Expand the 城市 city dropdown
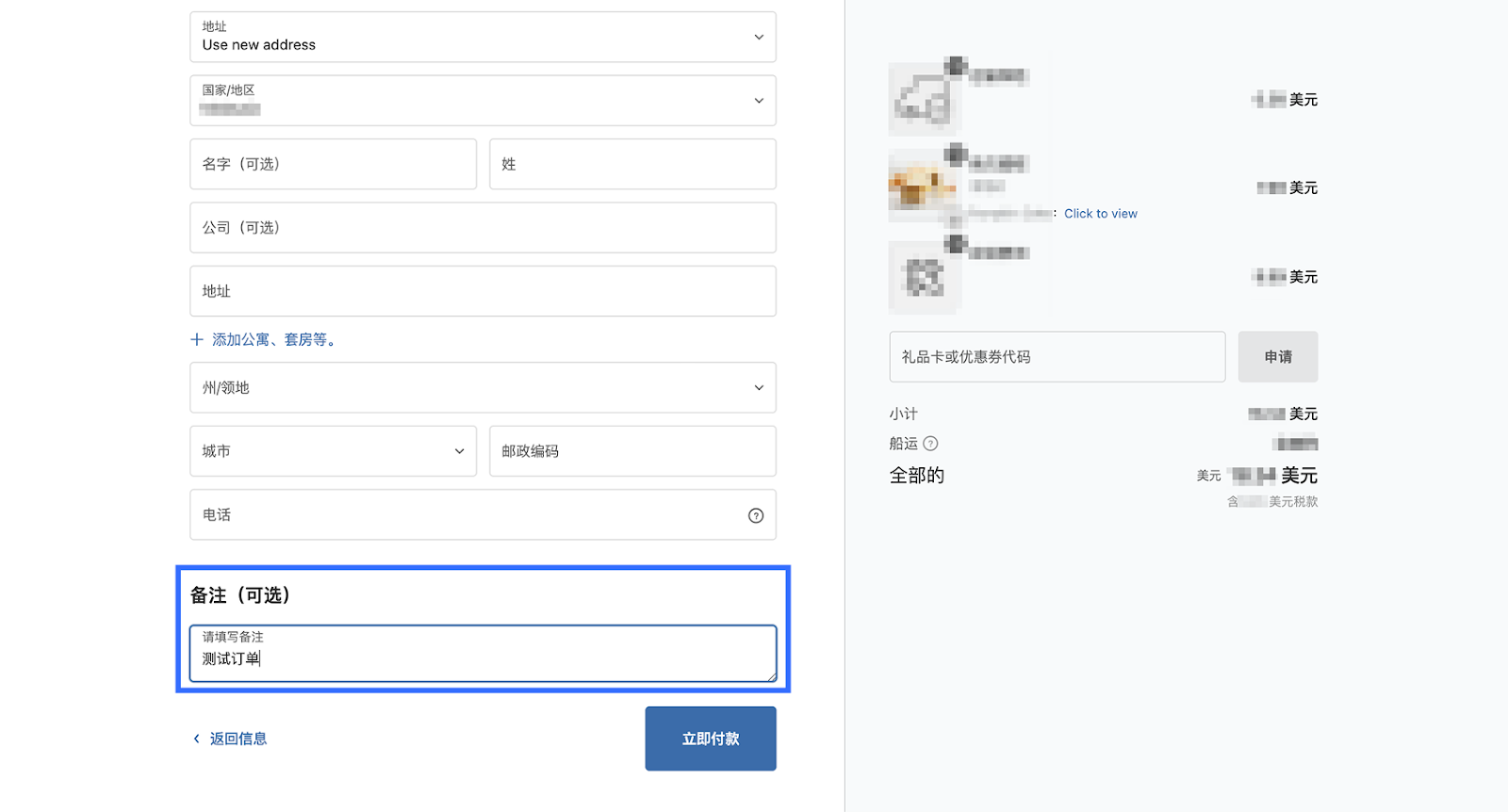Viewport: 1508px width, 812px height. 333,451
